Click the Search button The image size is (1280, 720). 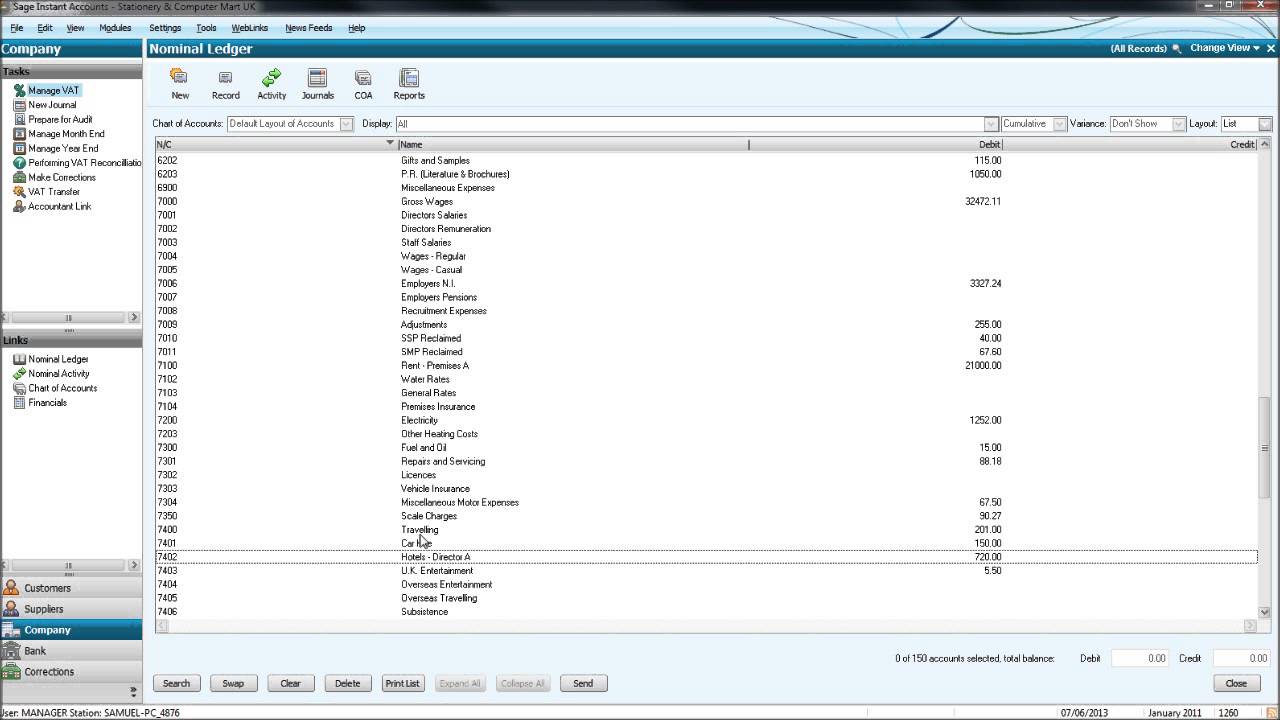click(176, 683)
